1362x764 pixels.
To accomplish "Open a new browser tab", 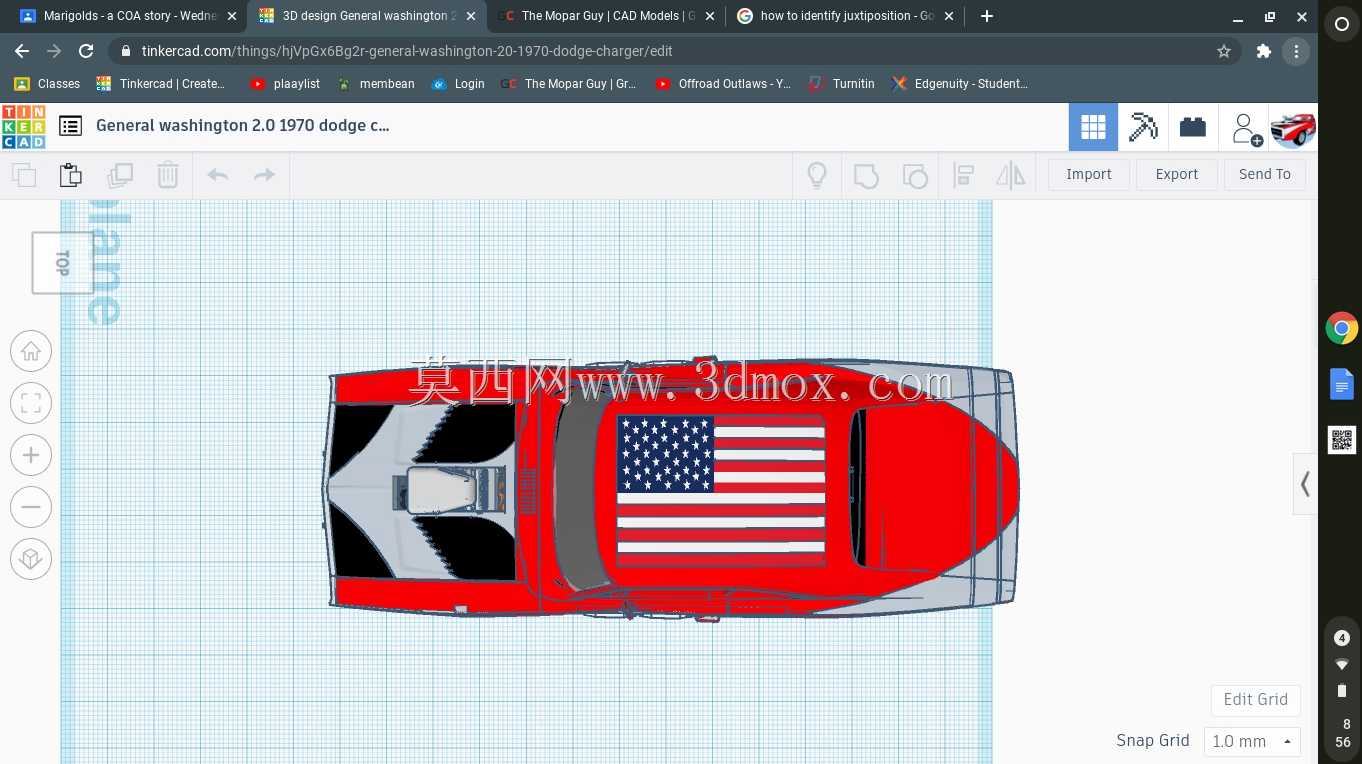I will [x=987, y=16].
